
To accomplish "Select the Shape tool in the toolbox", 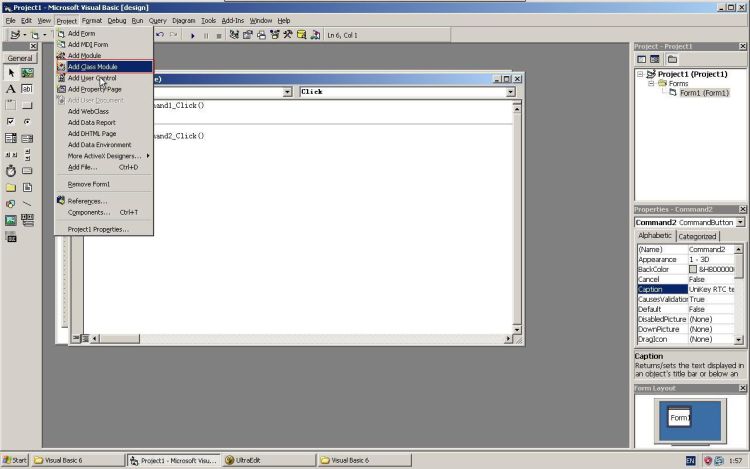I will (x=11, y=204).
